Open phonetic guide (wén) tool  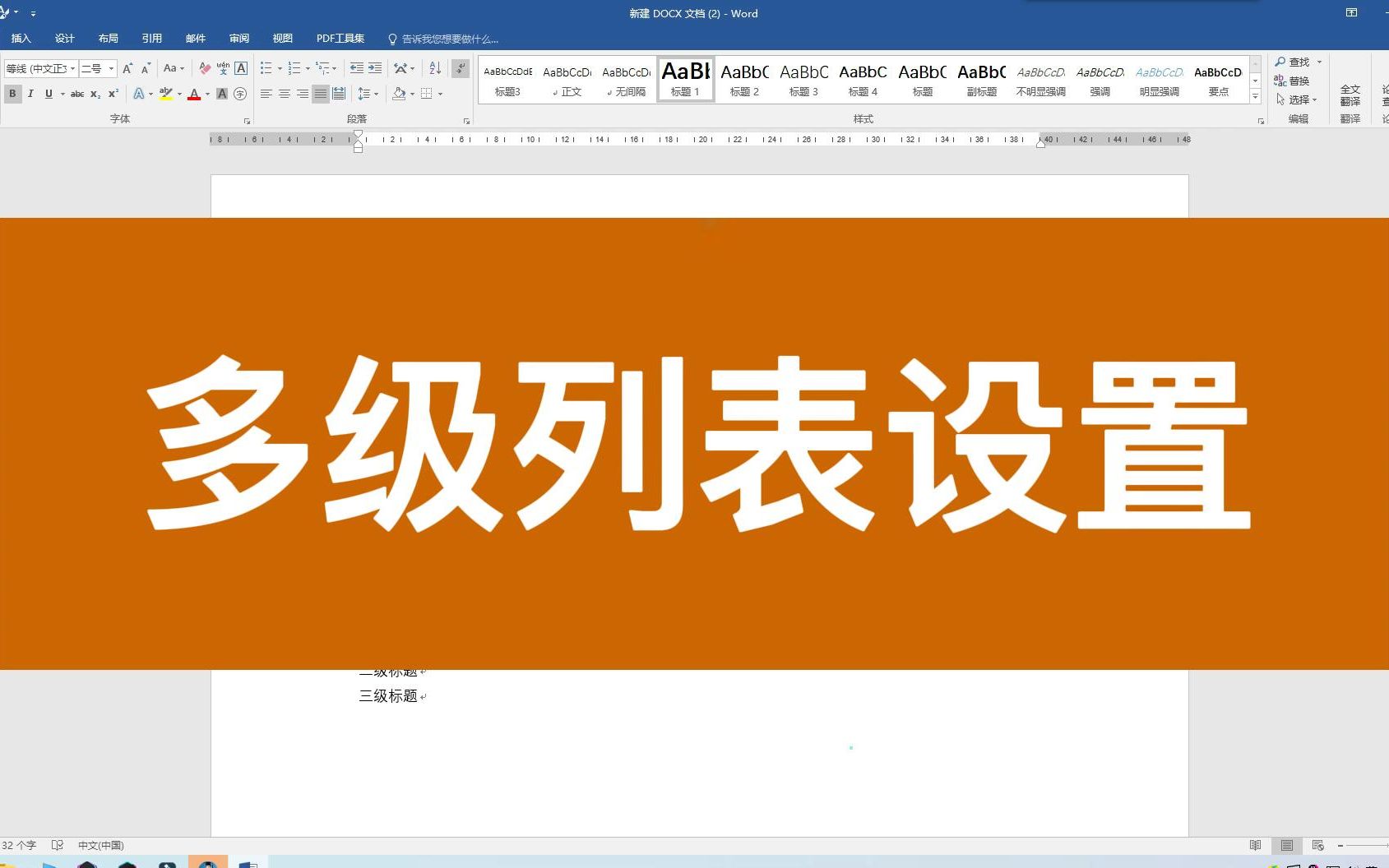point(223,68)
